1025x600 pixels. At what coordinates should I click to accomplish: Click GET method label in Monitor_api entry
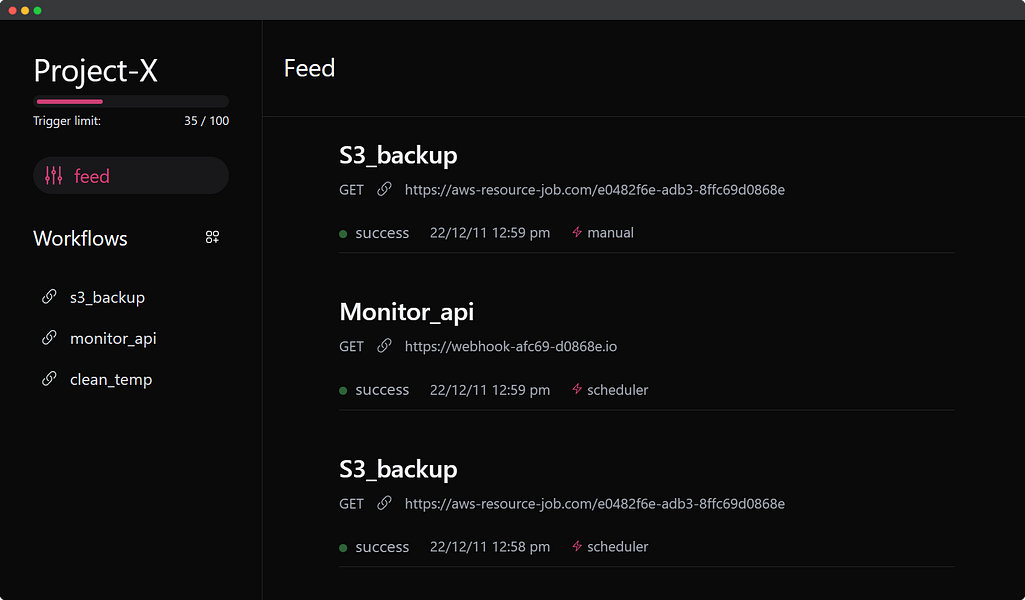point(351,346)
